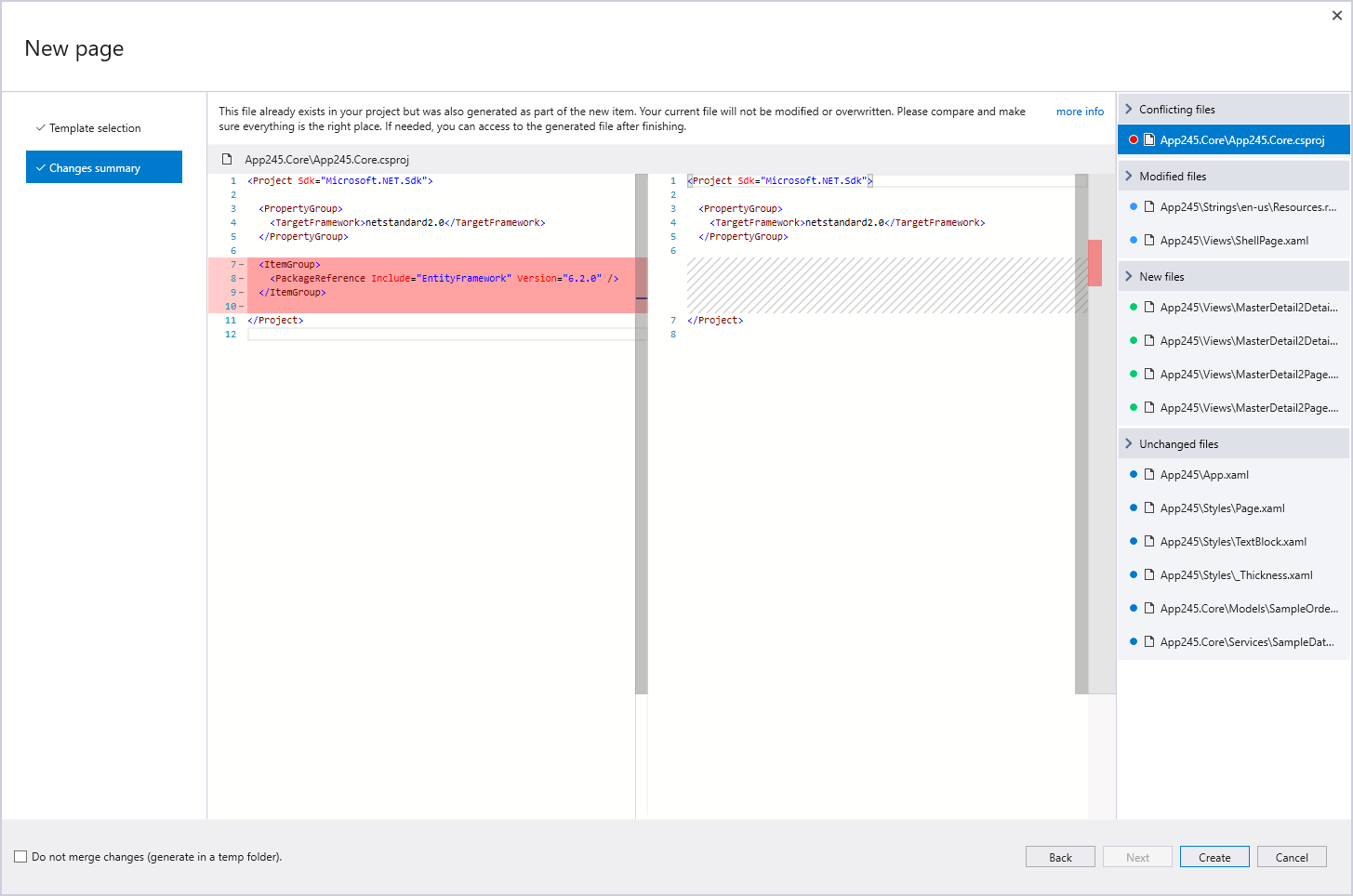Click the file icon next to Models\SampleOrde entry
The image size is (1353, 896).
pos(1147,608)
